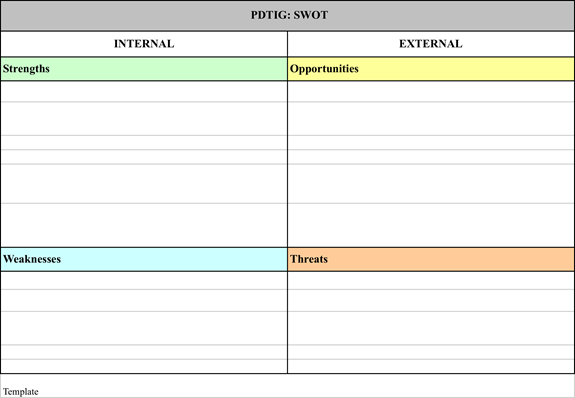Select the first empty row under Threats
This screenshot has width=575, height=398.
coord(431,281)
